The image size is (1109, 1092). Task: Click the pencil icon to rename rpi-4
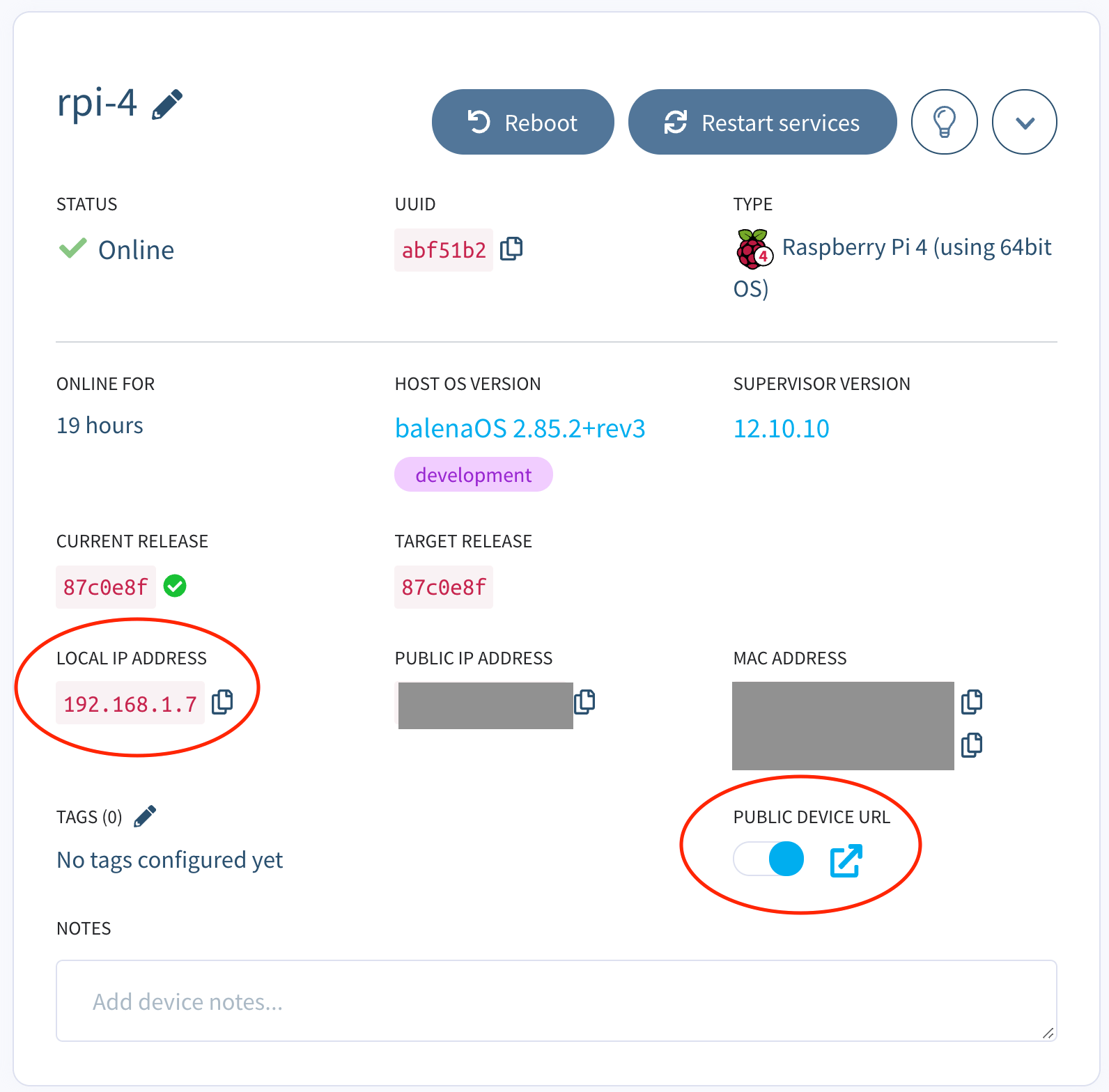(167, 105)
